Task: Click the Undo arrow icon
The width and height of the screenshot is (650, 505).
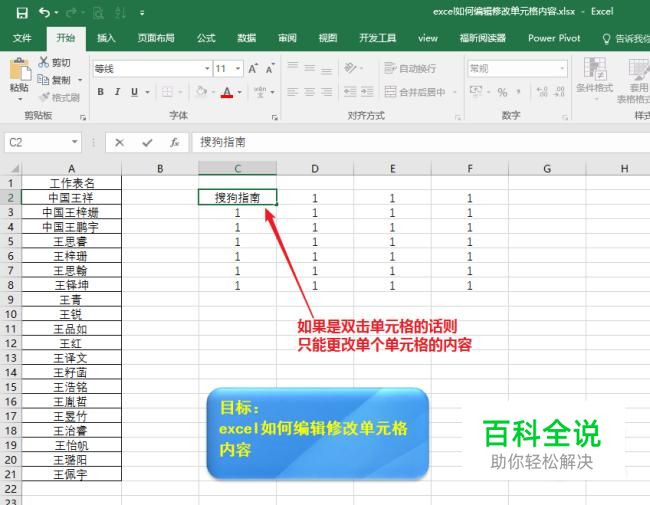Action: pos(44,12)
